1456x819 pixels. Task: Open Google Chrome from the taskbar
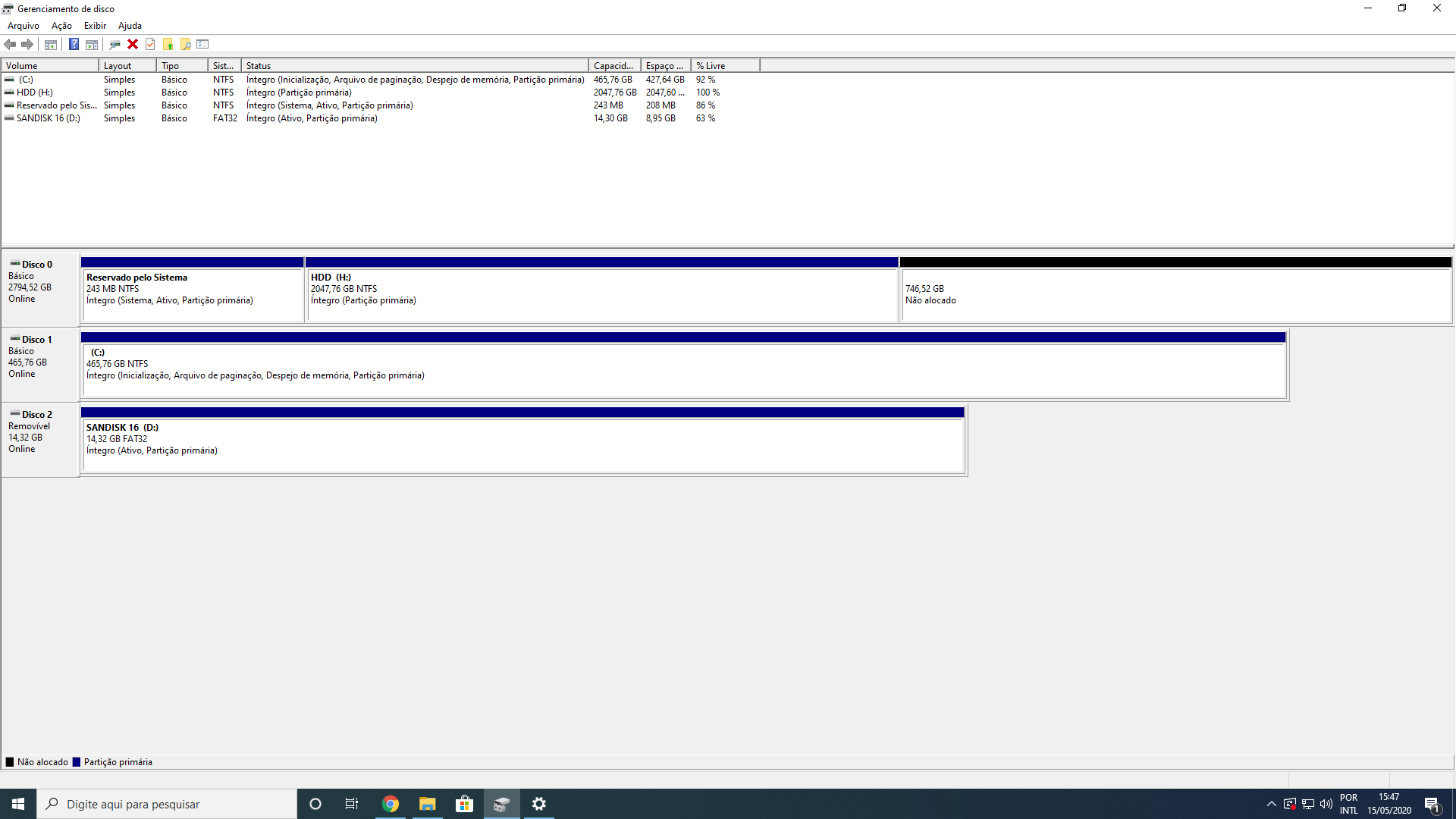[391, 804]
